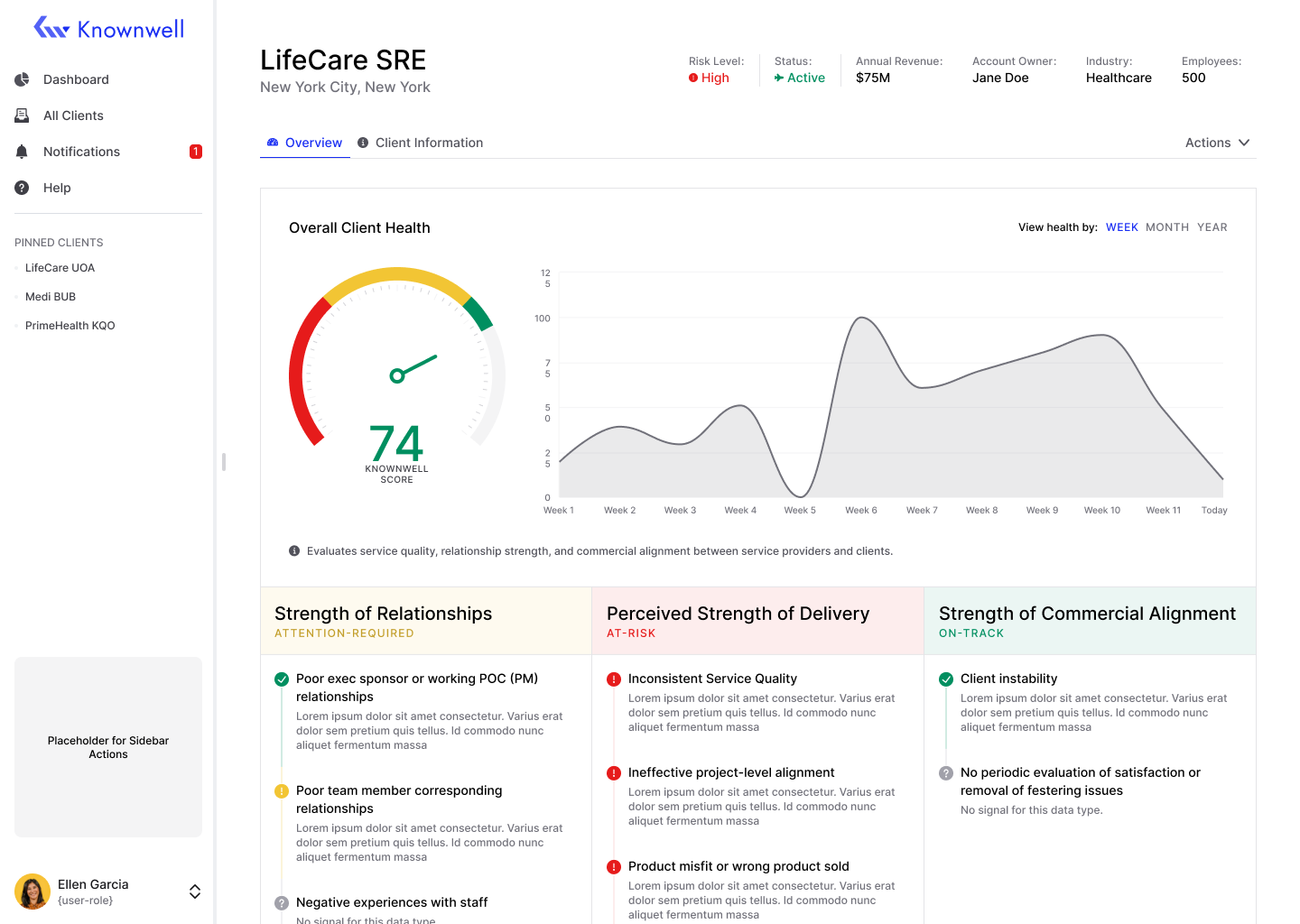Click the red alert icon for Inconsistent Service Quality
Viewport: 1300px width, 924px height.
coord(614,679)
